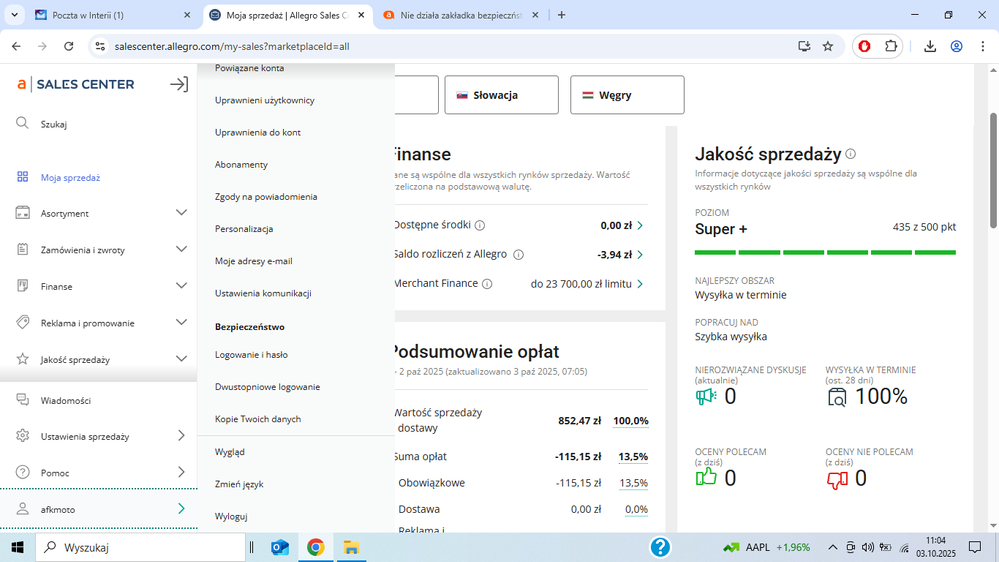Viewport: 999px width, 562px height.
Task: Expand the Reklama i promowanie section
Action: click(181, 322)
